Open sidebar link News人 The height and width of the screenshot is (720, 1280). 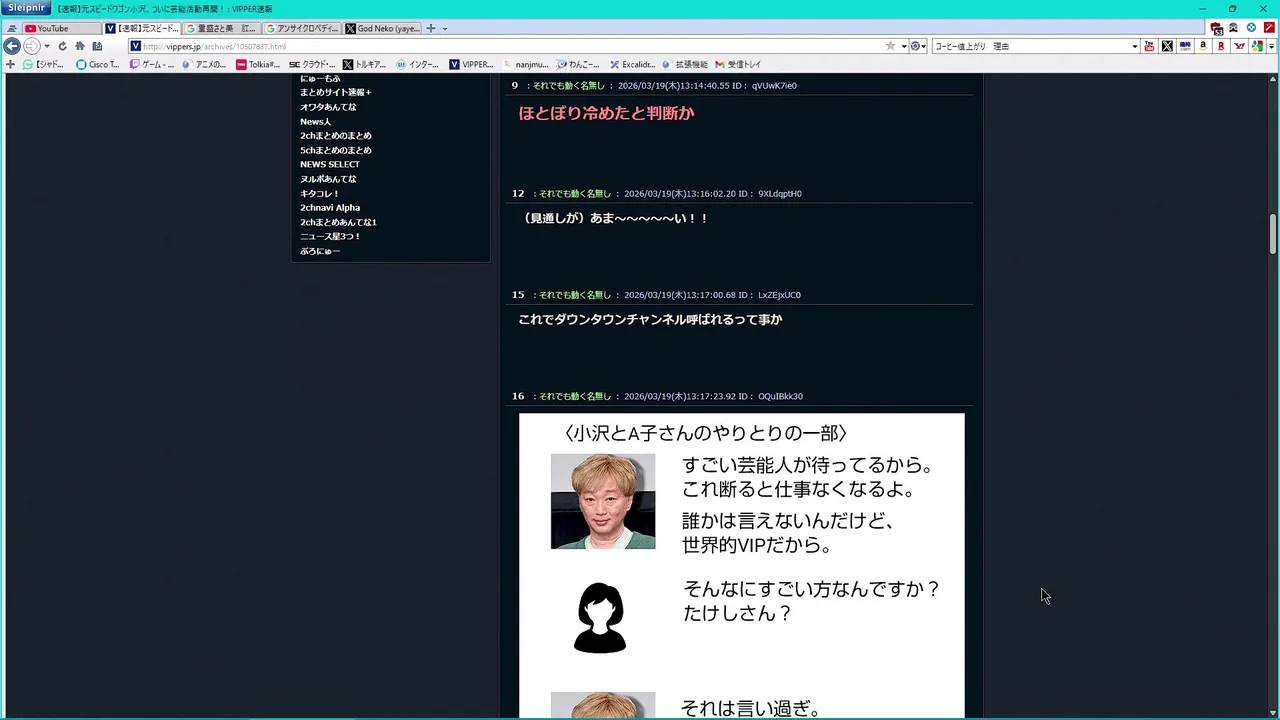[x=315, y=121]
